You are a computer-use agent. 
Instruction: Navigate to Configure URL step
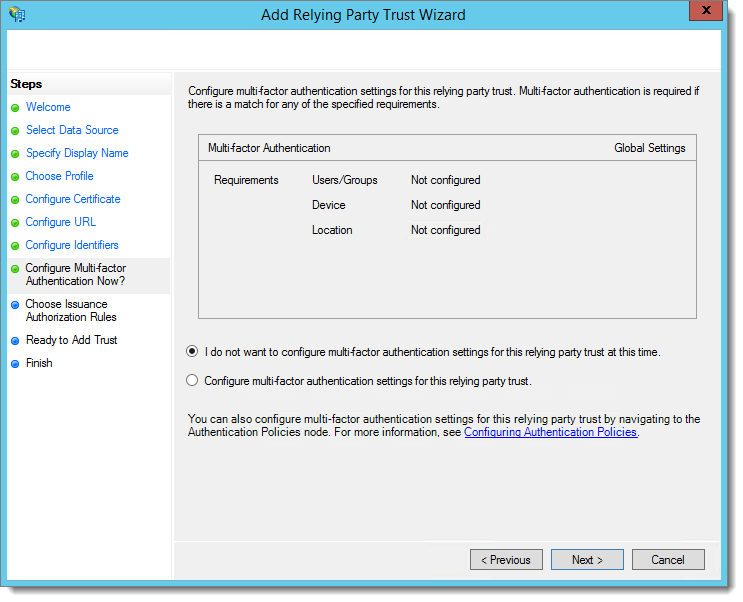[61, 222]
